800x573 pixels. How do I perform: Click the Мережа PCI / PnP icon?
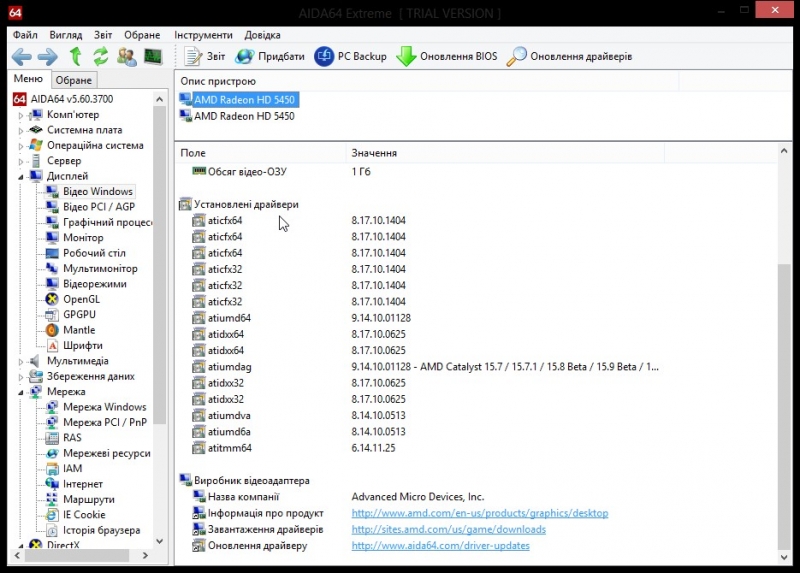point(52,422)
